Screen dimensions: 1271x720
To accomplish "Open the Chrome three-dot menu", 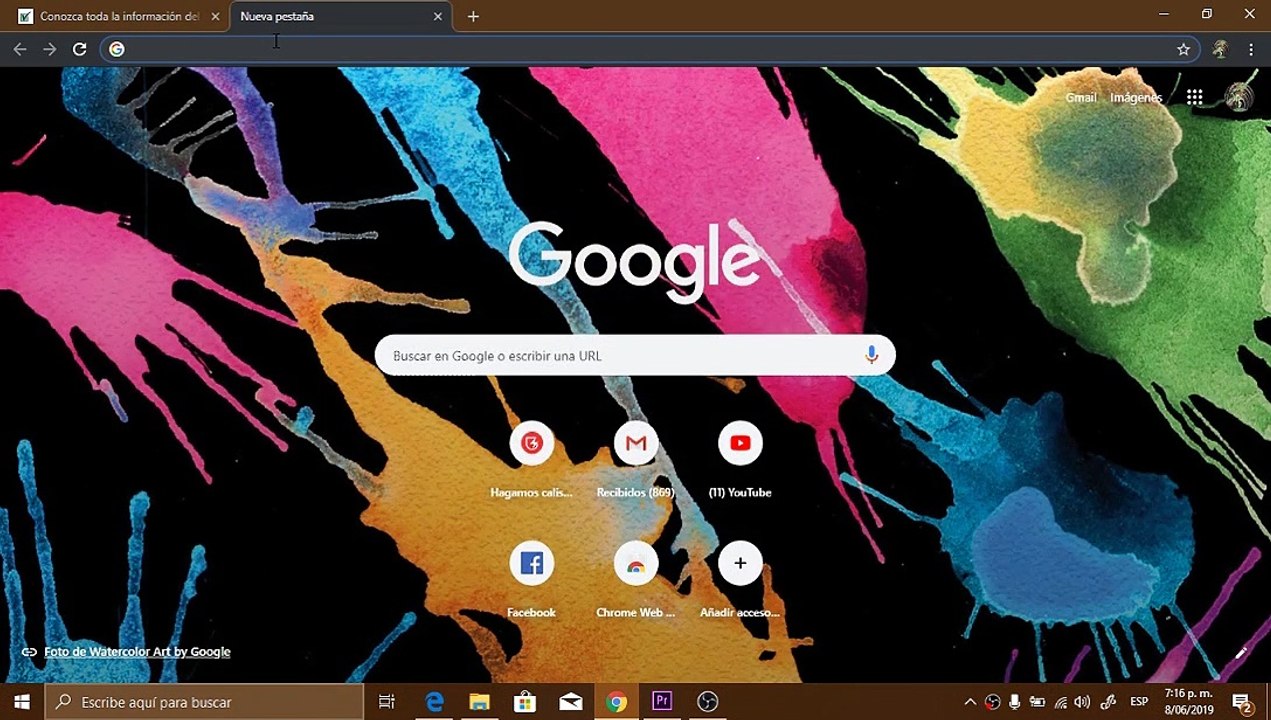I will (1250, 49).
